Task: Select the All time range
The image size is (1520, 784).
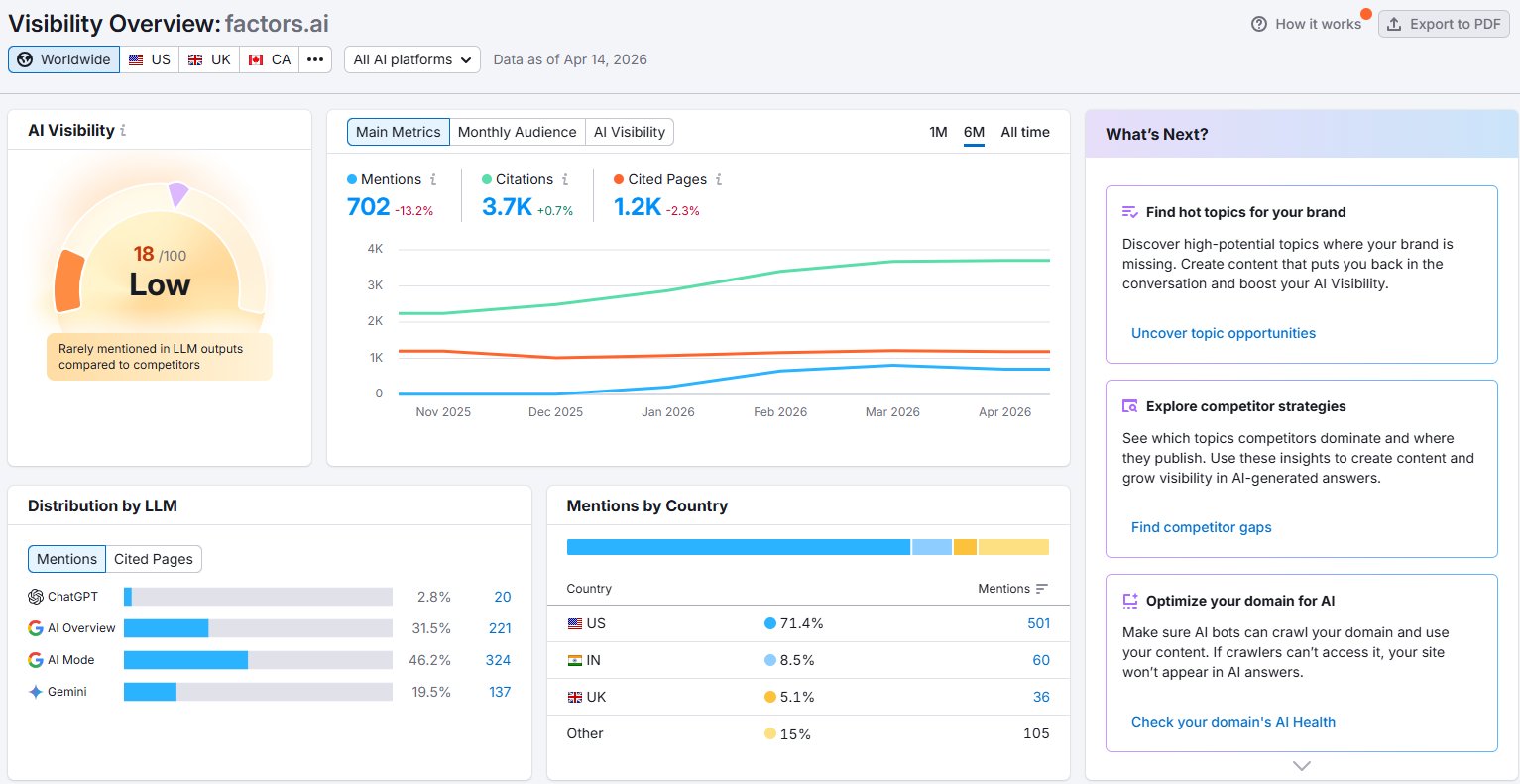Action: 1025,132
